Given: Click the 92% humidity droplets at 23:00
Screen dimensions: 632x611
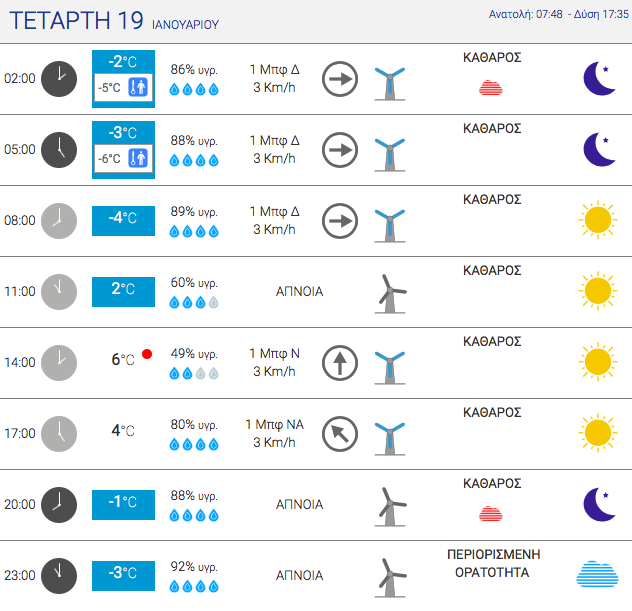Looking at the screenshot, I should (194, 586).
